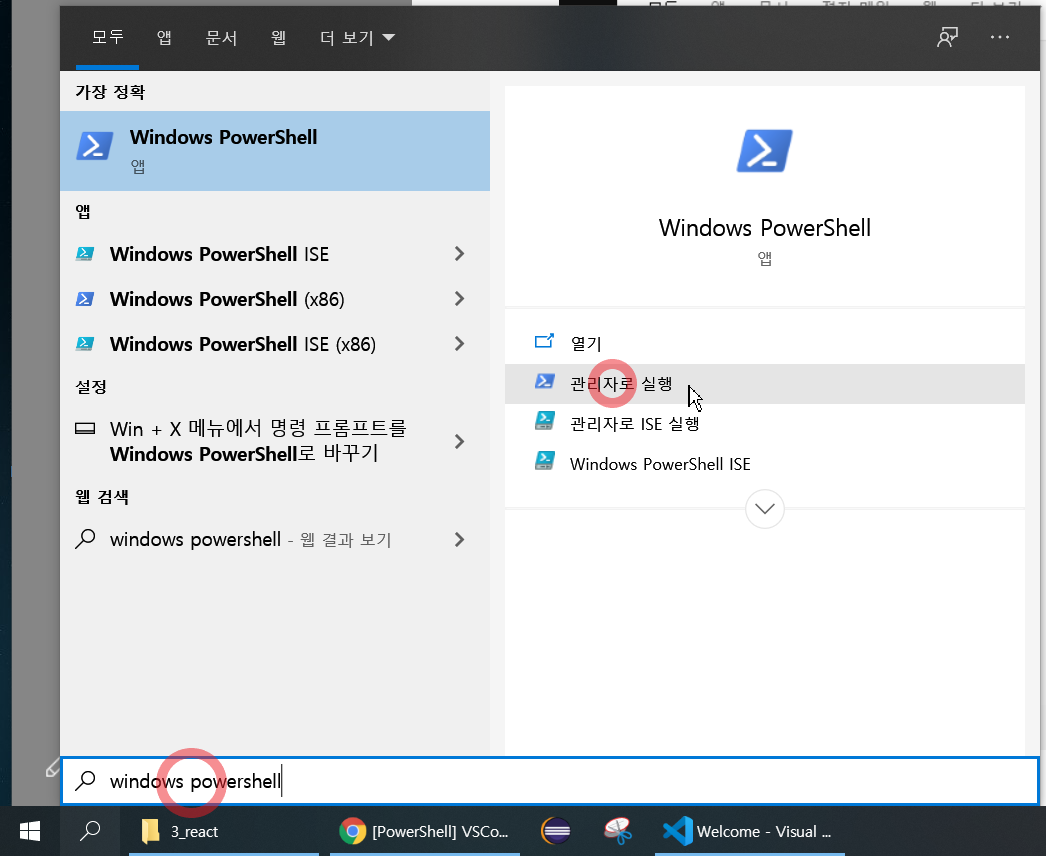The image size is (1046, 856).
Task: Click the search box magnifier icon
Action: tap(85, 781)
